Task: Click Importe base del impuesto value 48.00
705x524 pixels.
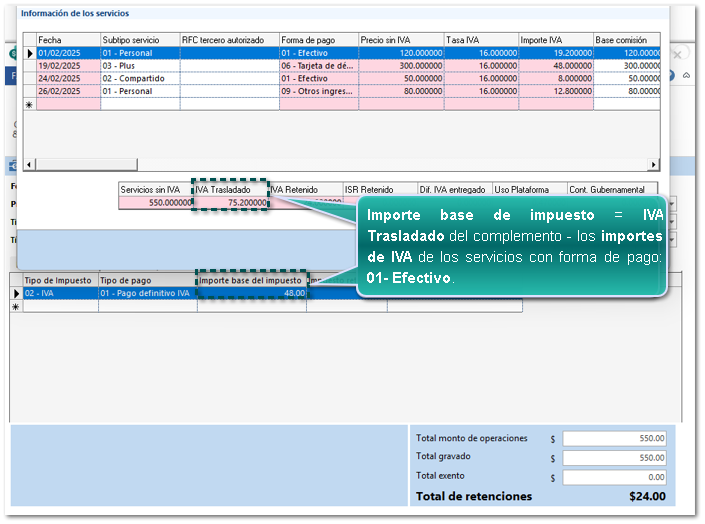Action: [252, 294]
